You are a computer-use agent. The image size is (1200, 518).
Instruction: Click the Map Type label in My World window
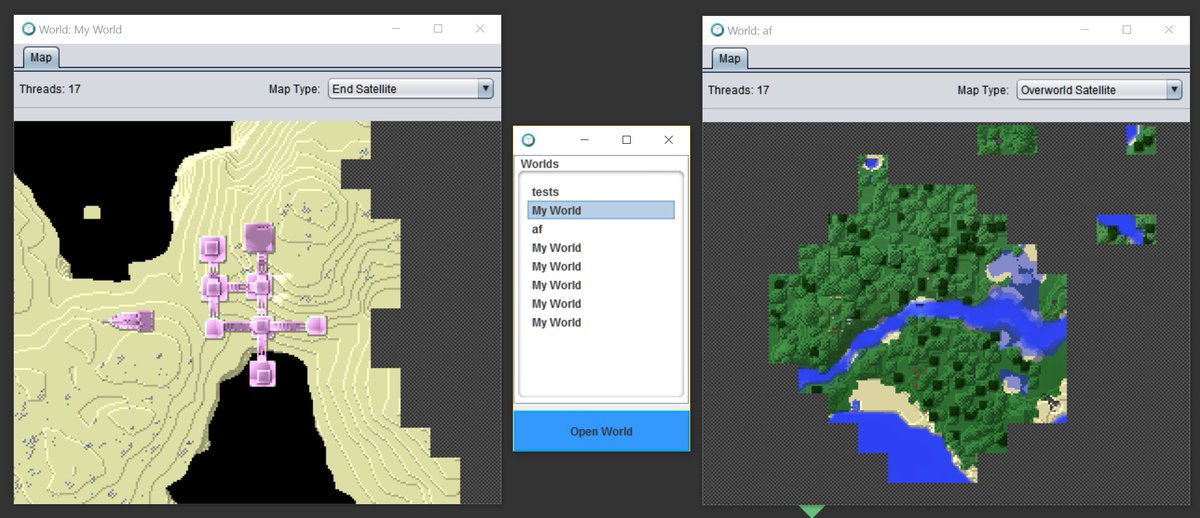[x=295, y=89]
